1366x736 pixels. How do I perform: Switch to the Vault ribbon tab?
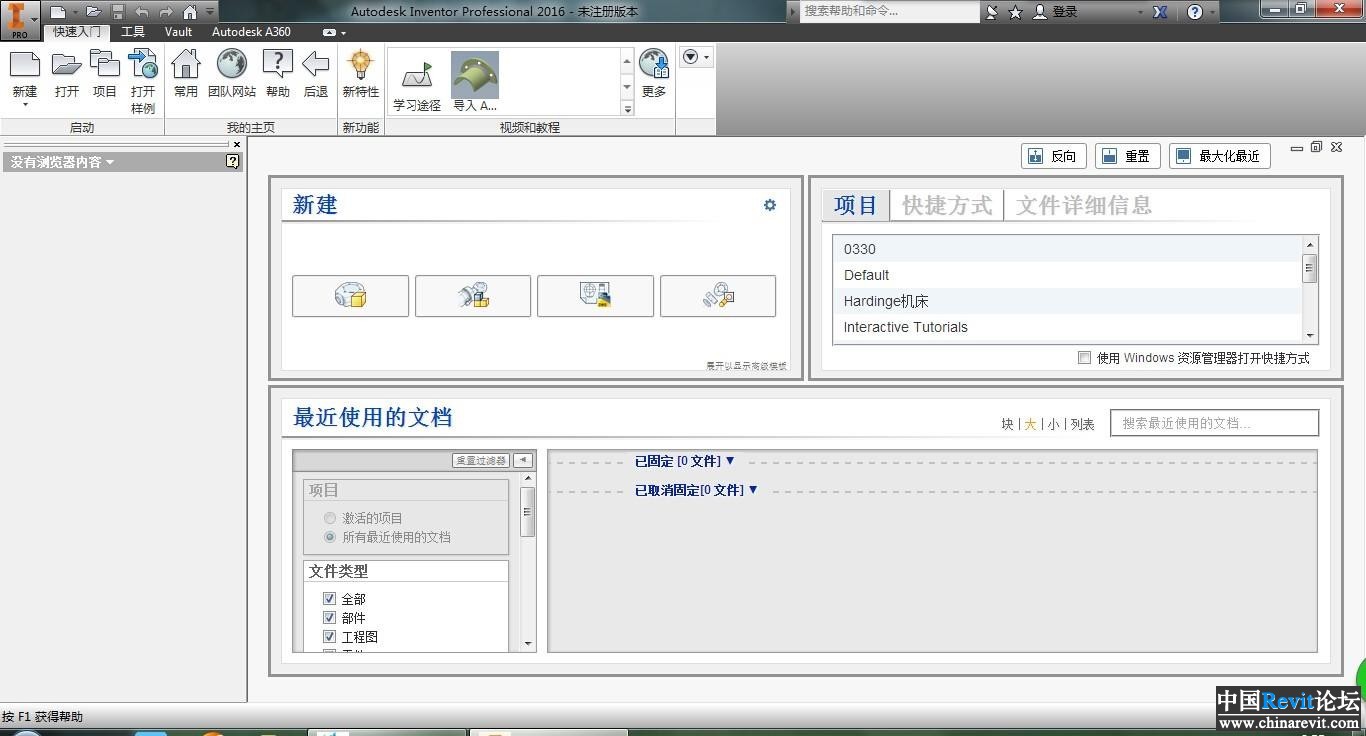coord(178,32)
